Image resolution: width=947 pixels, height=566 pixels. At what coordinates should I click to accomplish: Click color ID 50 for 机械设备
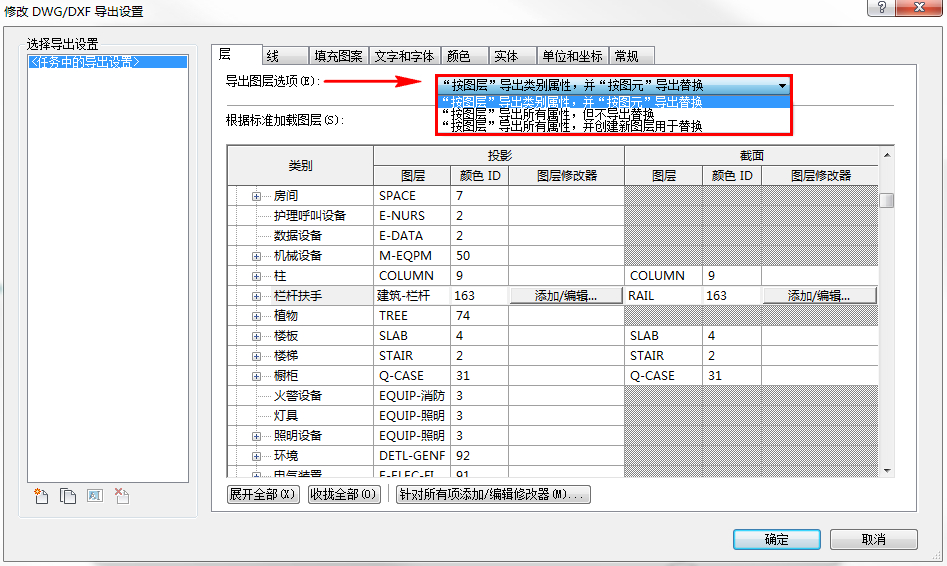click(x=480, y=256)
